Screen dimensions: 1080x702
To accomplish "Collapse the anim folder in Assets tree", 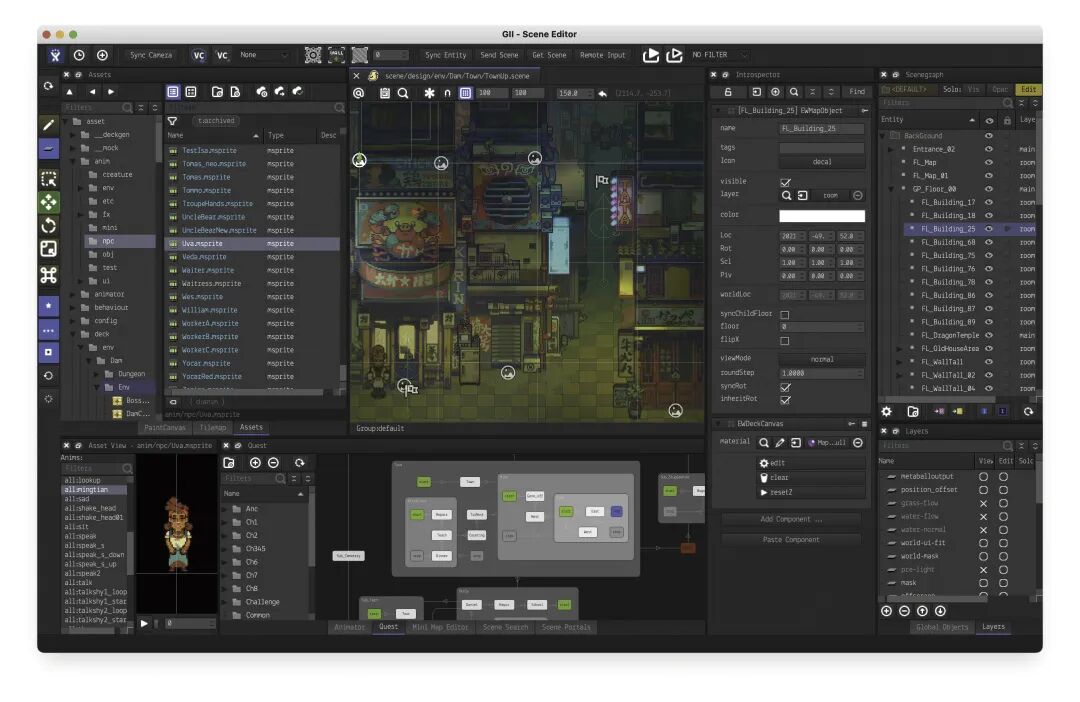I will pos(74,161).
